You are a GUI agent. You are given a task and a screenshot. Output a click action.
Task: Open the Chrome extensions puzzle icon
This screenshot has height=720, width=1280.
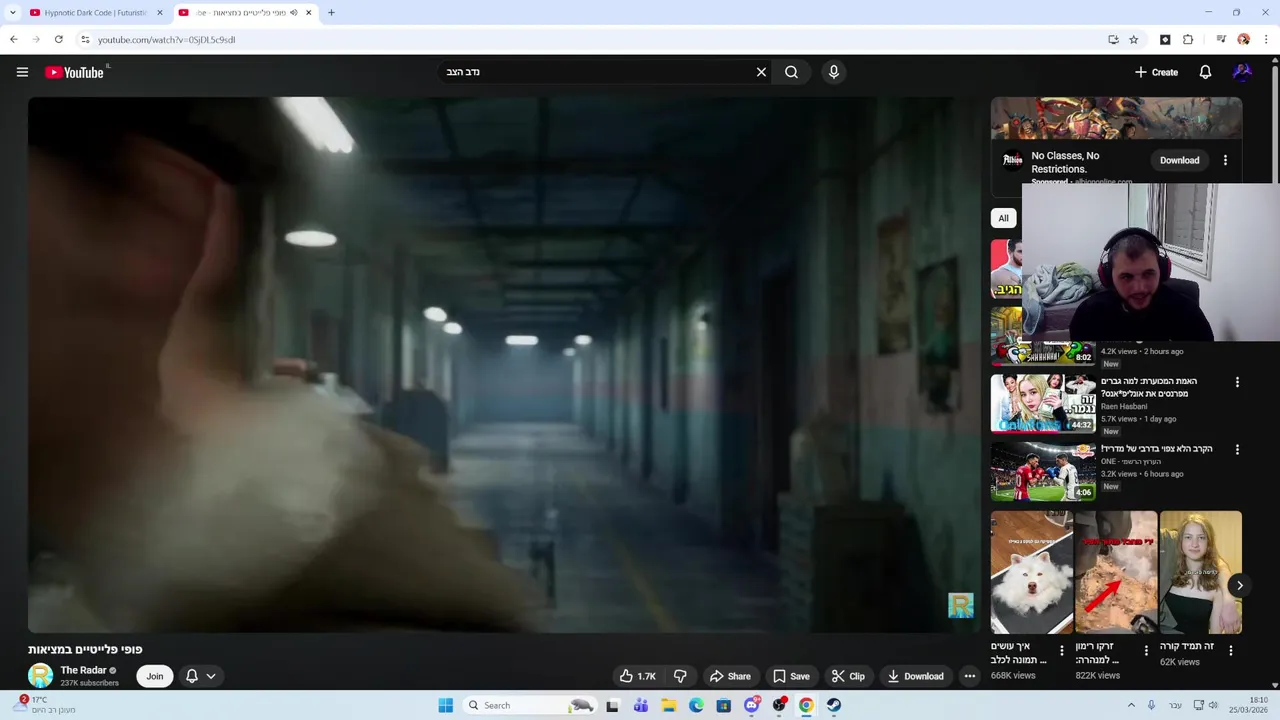[x=1188, y=40]
